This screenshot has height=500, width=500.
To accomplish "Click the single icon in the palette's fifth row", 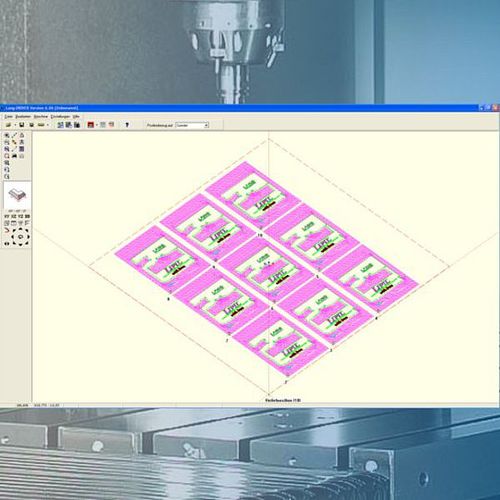I will click(x=7, y=163).
